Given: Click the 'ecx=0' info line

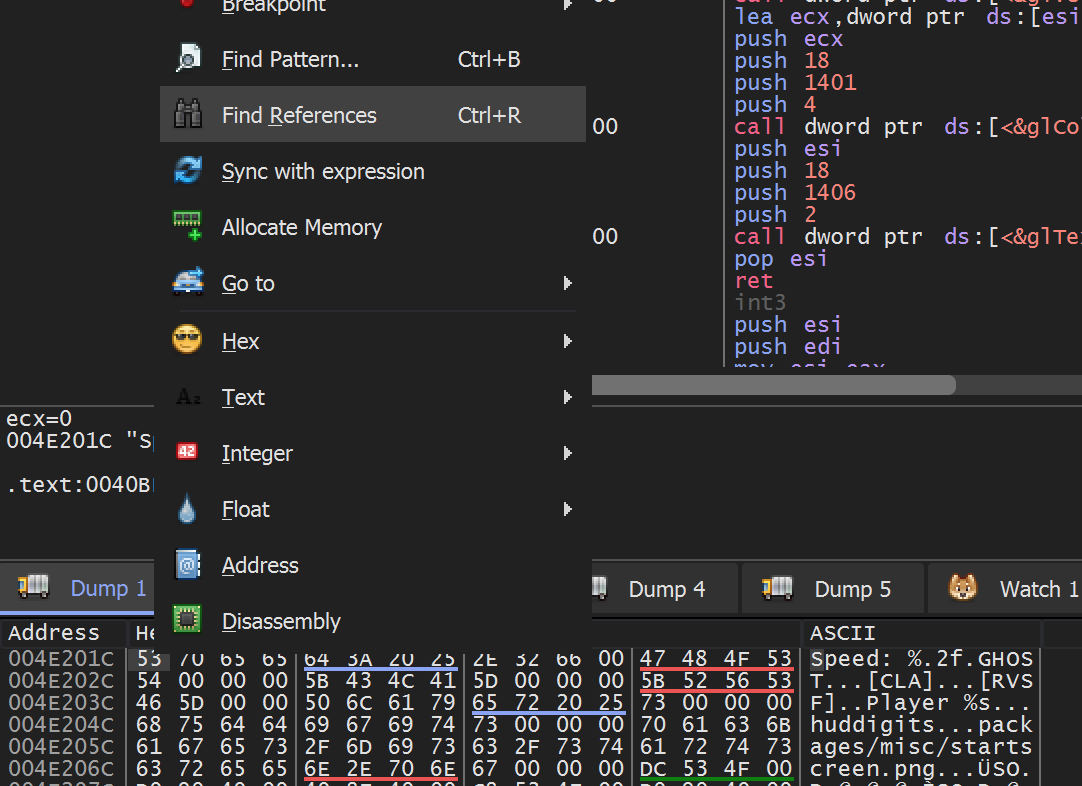Looking at the screenshot, I should point(39,419).
